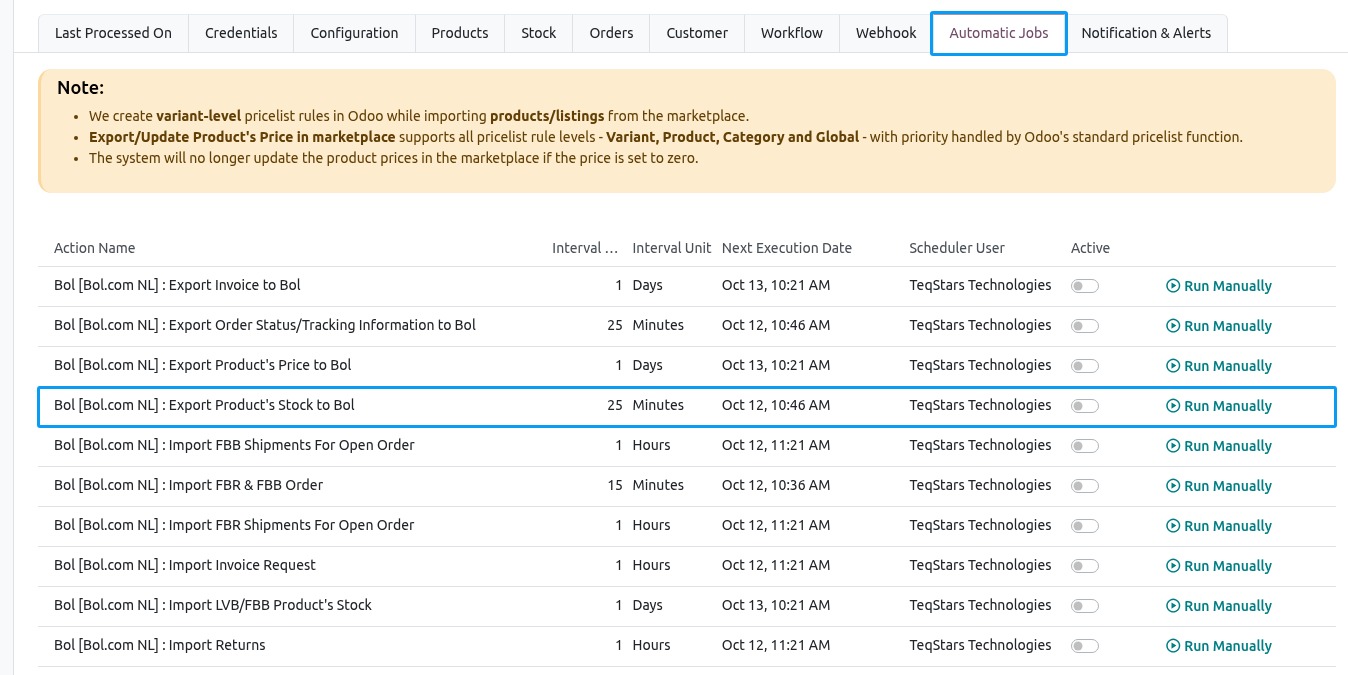
Task: Toggle Import FBR Shipments For Open Order
Action: click(x=1085, y=526)
